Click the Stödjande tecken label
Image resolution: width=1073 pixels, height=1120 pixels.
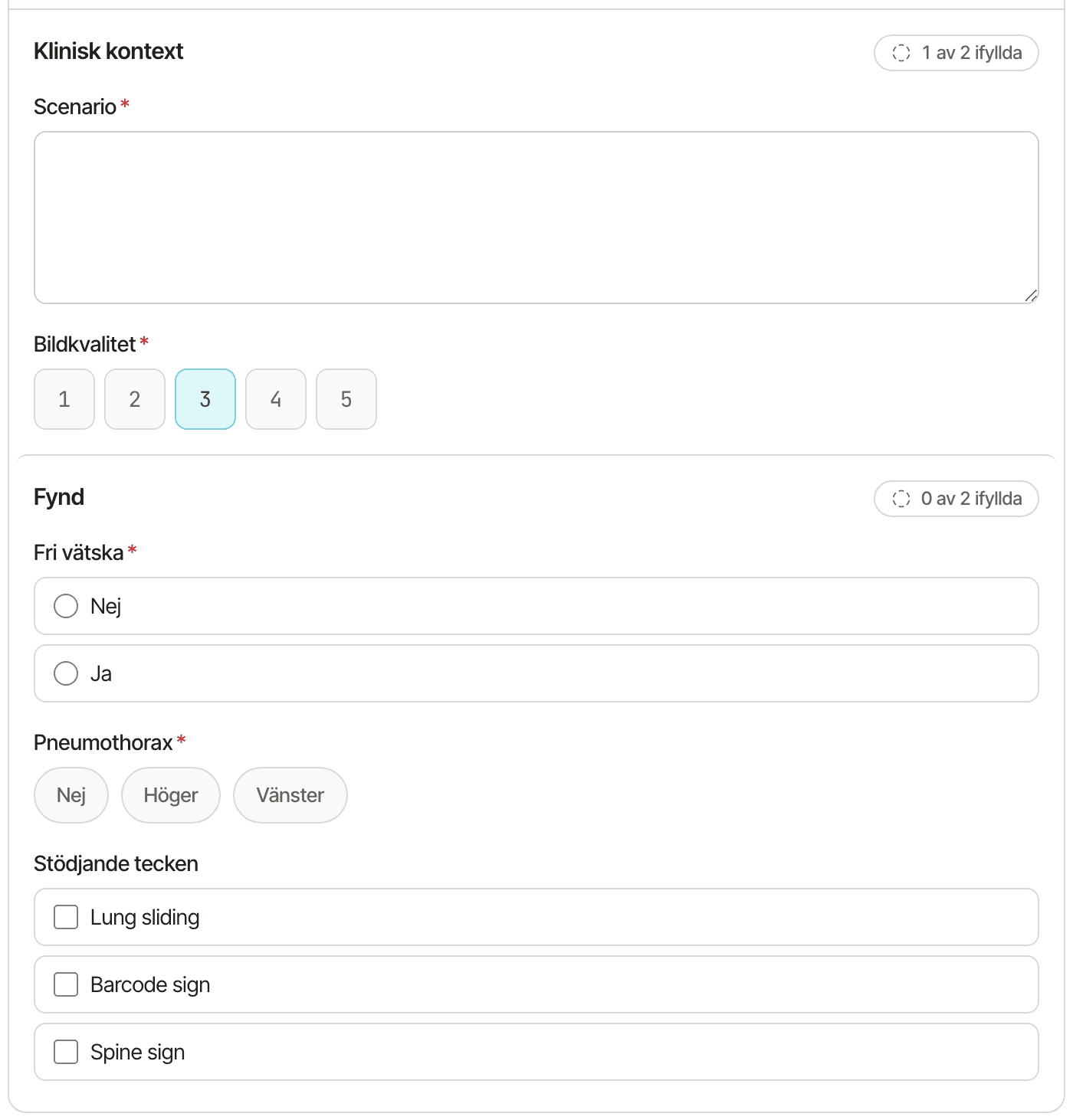116,863
